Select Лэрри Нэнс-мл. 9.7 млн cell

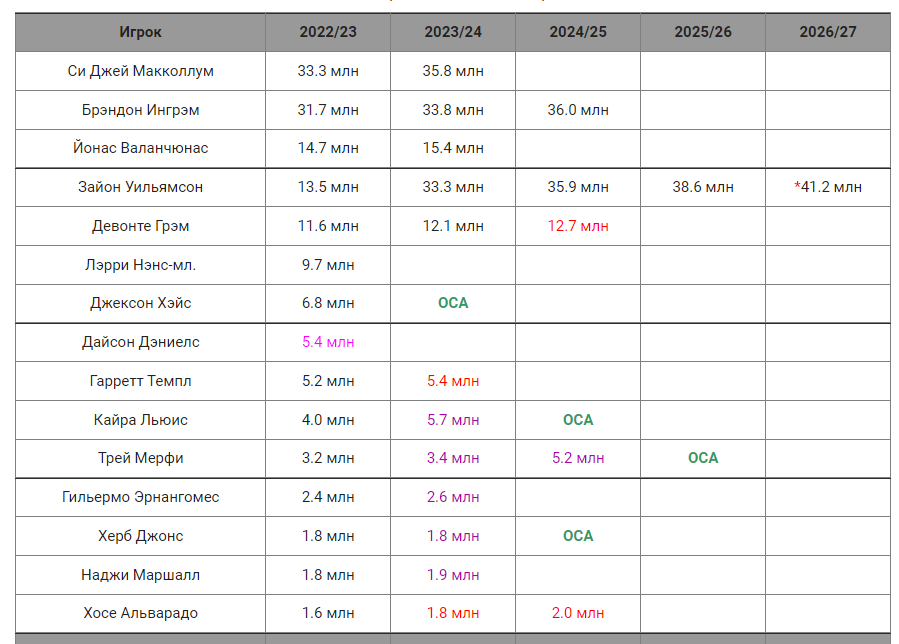click(x=328, y=265)
